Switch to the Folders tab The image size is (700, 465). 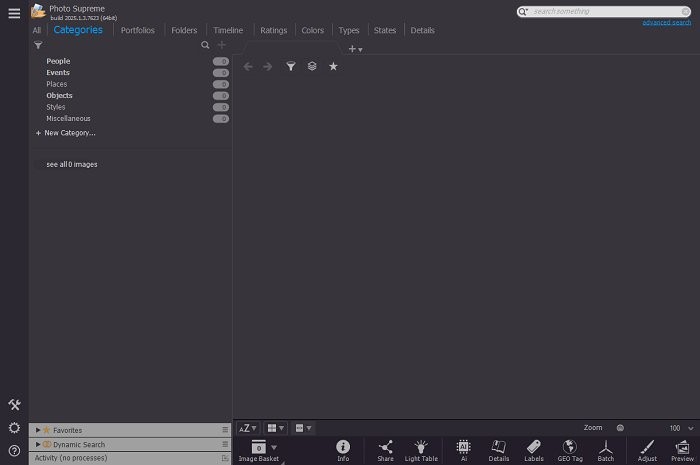coord(184,30)
